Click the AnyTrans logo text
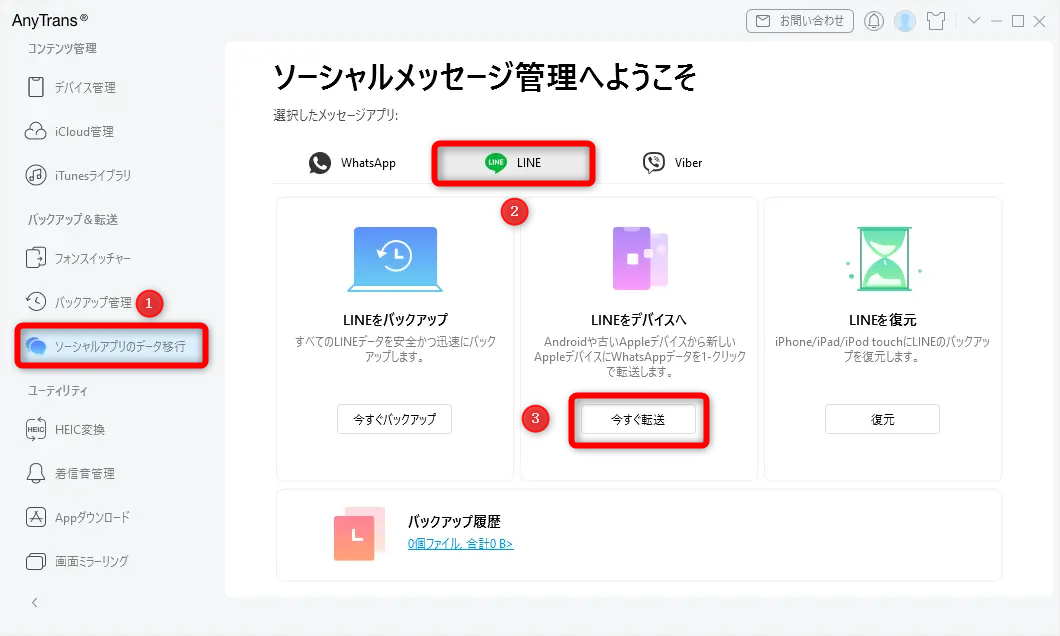The image size is (1060, 636). pyautogui.click(x=49, y=20)
